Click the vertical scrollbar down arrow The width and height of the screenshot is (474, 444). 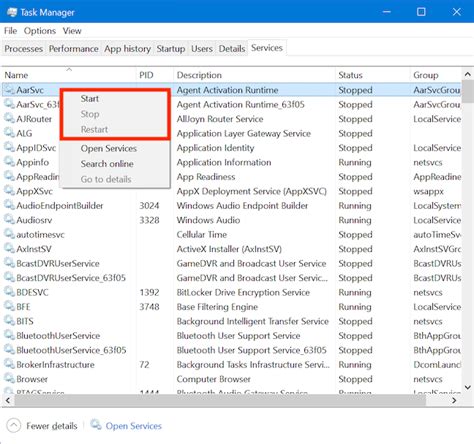[468, 387]
